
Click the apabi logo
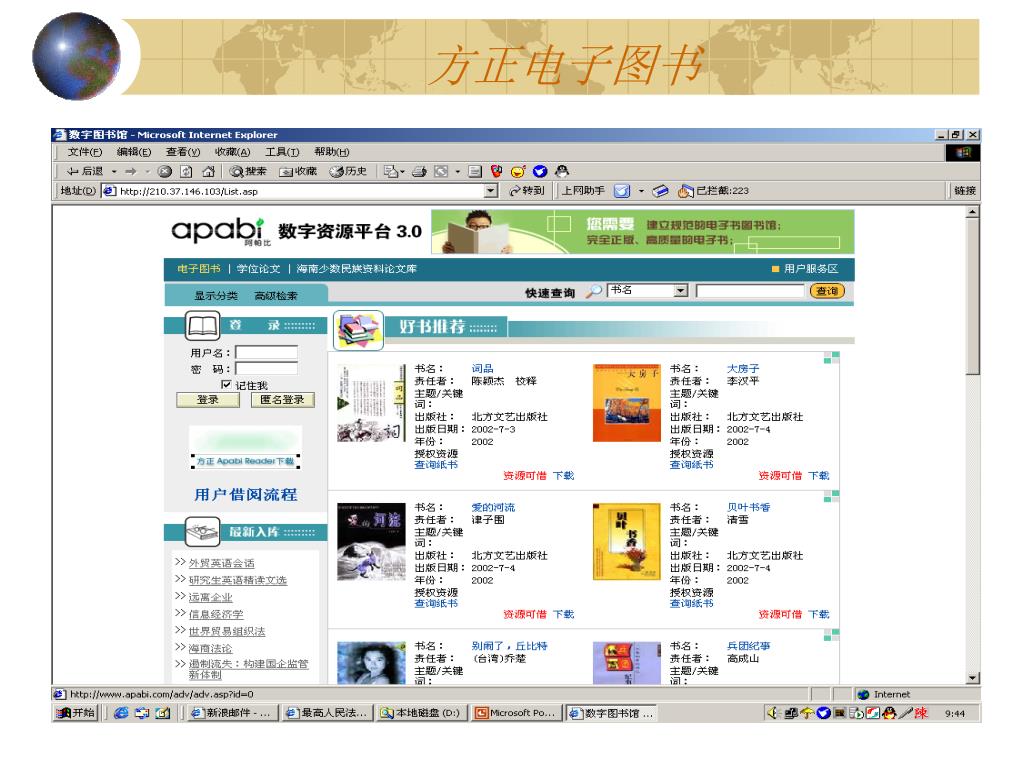(219, 231)
